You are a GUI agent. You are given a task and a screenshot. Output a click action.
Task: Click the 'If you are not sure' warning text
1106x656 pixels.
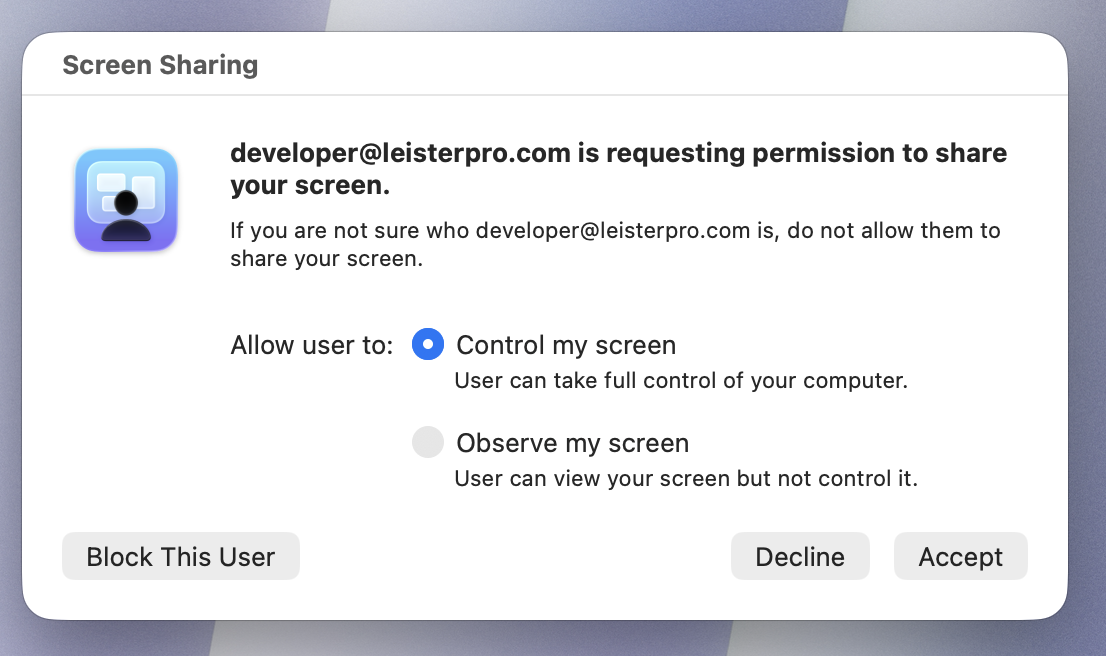615,244
